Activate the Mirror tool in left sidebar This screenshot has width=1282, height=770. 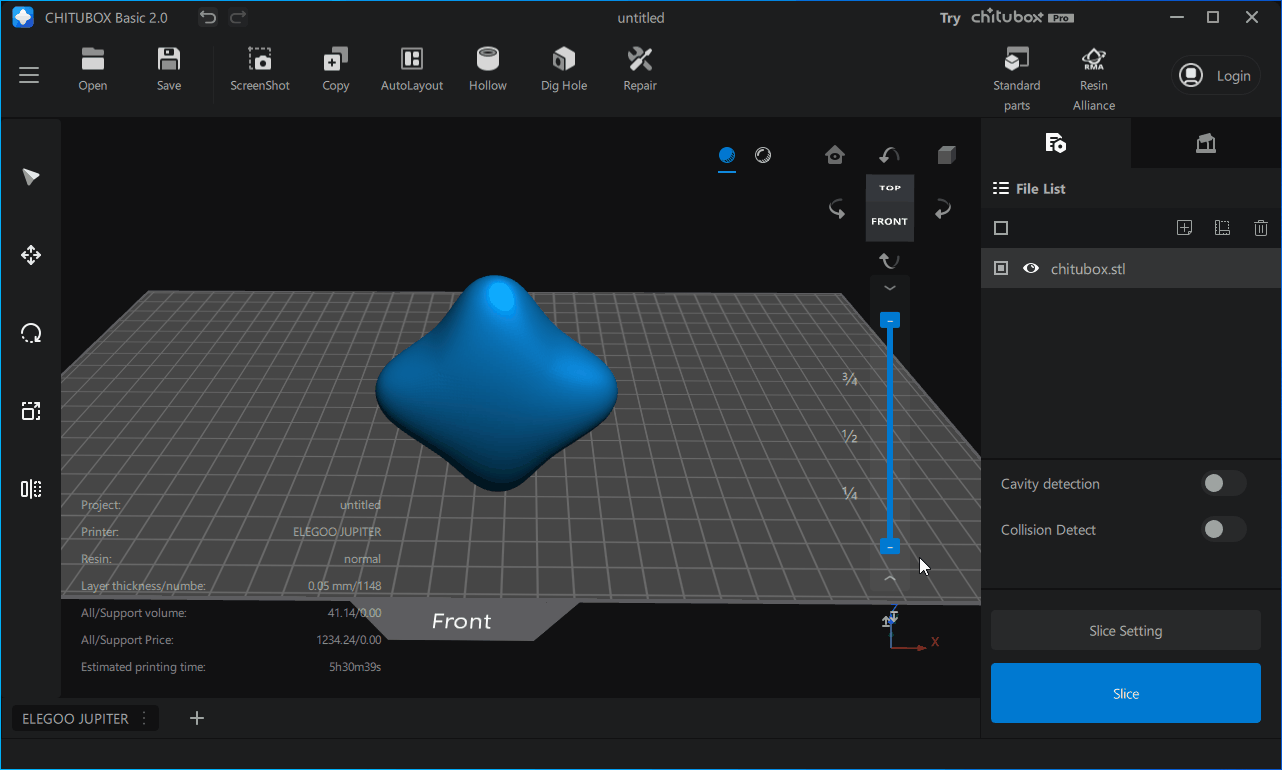click(x=31, y=489)
